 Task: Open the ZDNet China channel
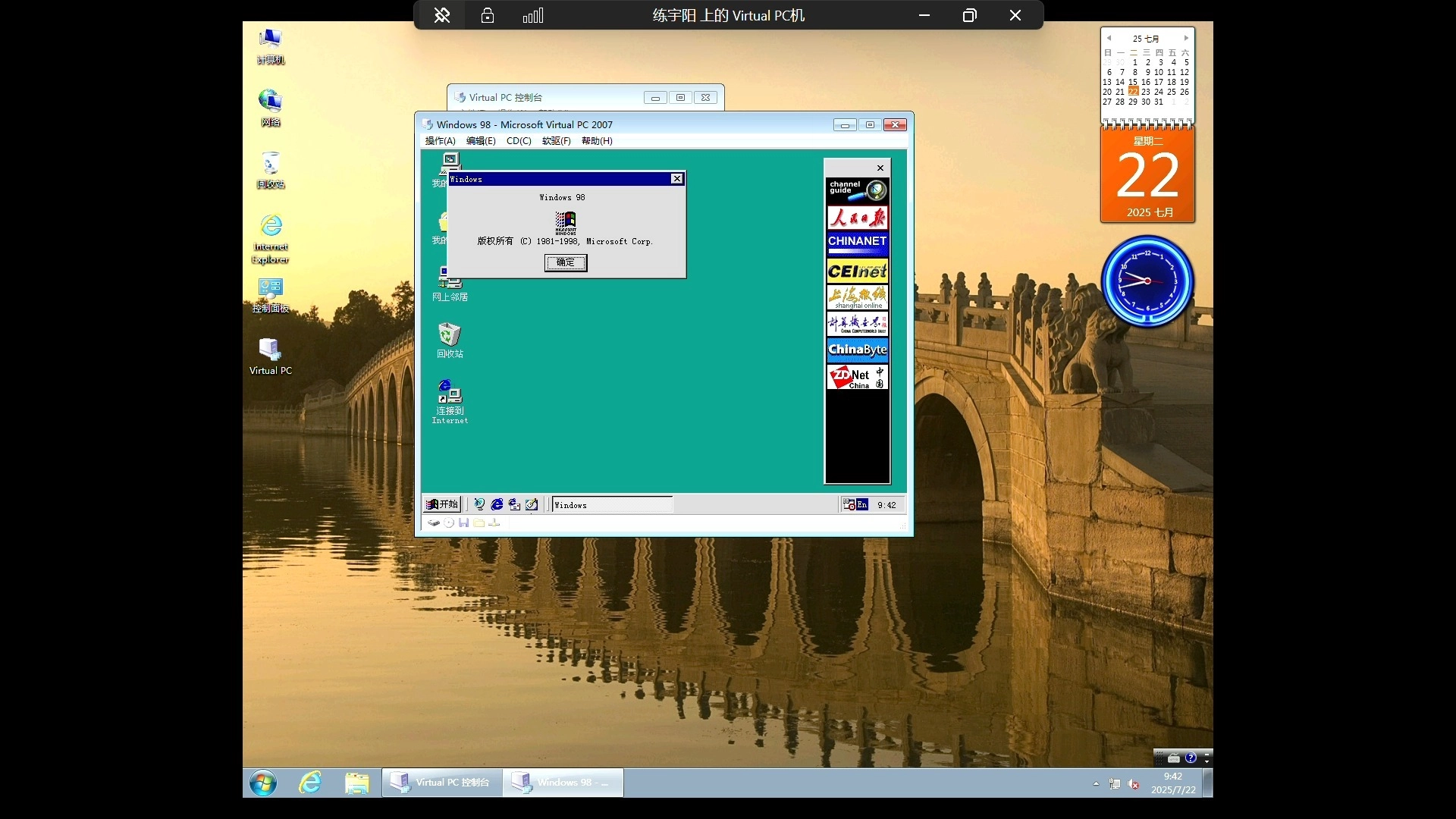point(857,377)
